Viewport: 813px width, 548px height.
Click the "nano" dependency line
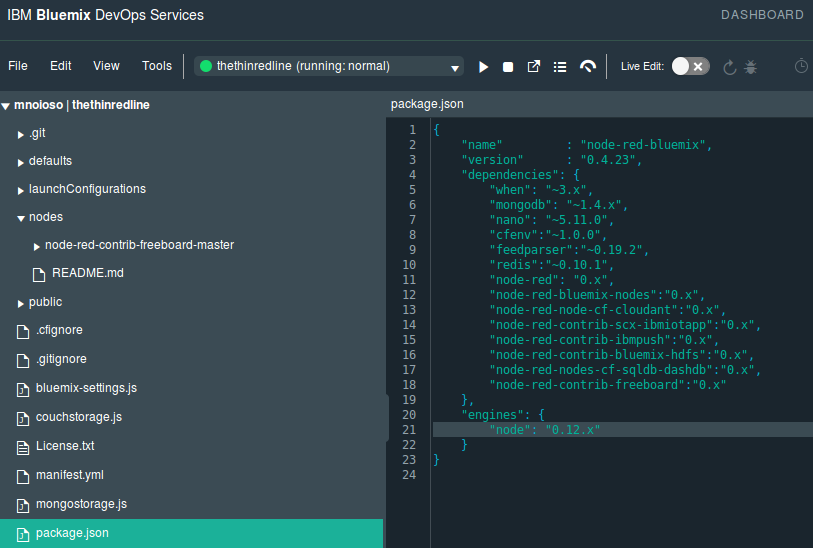tap(552, 220)
